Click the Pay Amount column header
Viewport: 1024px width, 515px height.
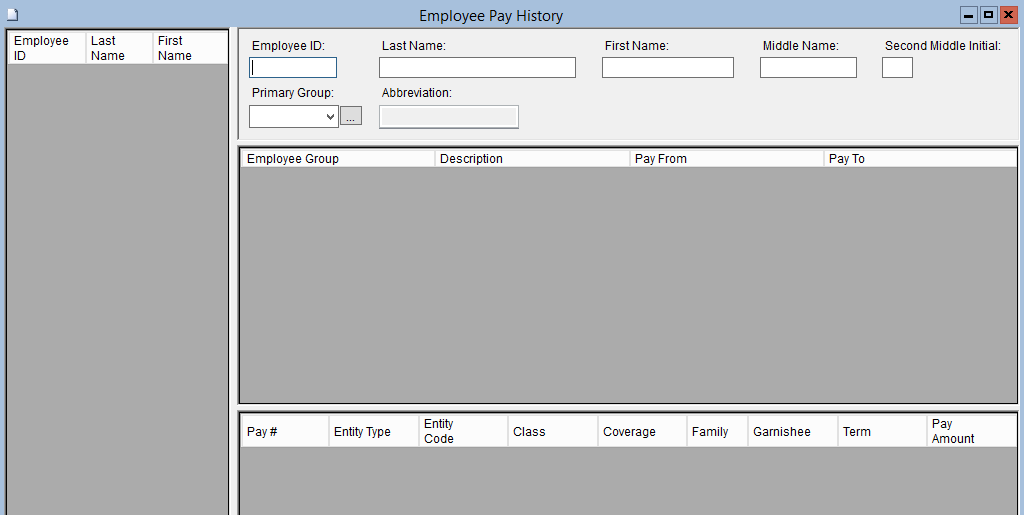[970, 432]
